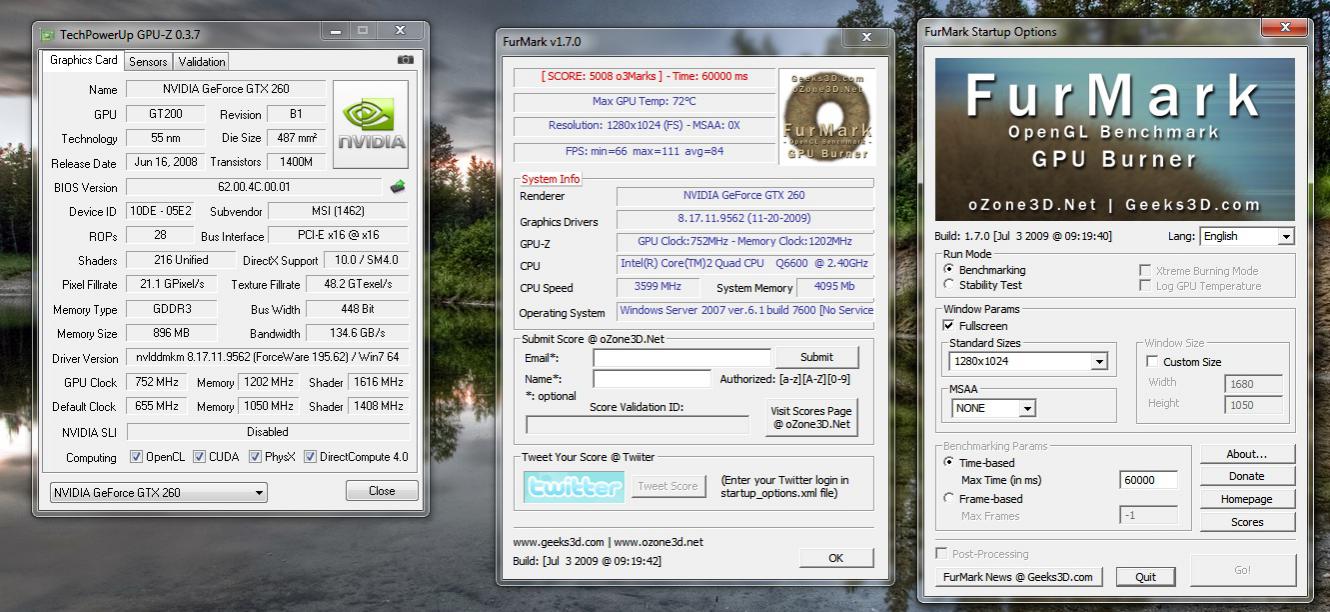Image resolution: width=1330 pixels, height=612 pixels.
Task: Click the Tweet Score button
Action: pos(668,486)
